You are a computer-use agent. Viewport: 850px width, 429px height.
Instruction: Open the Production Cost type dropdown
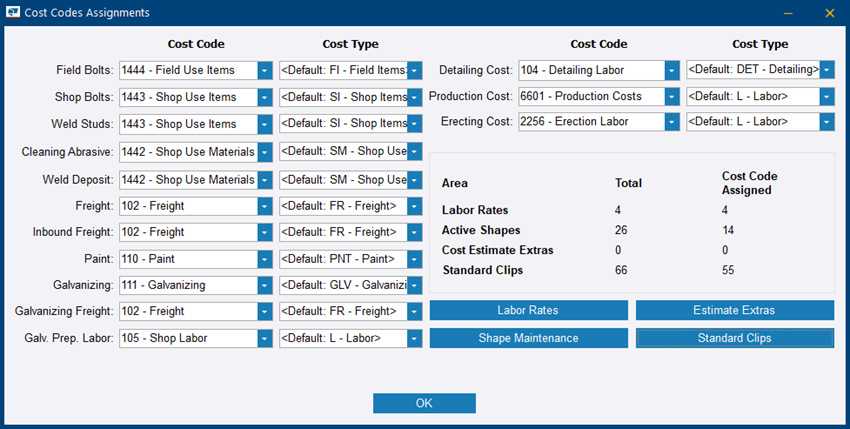[826, 96]
